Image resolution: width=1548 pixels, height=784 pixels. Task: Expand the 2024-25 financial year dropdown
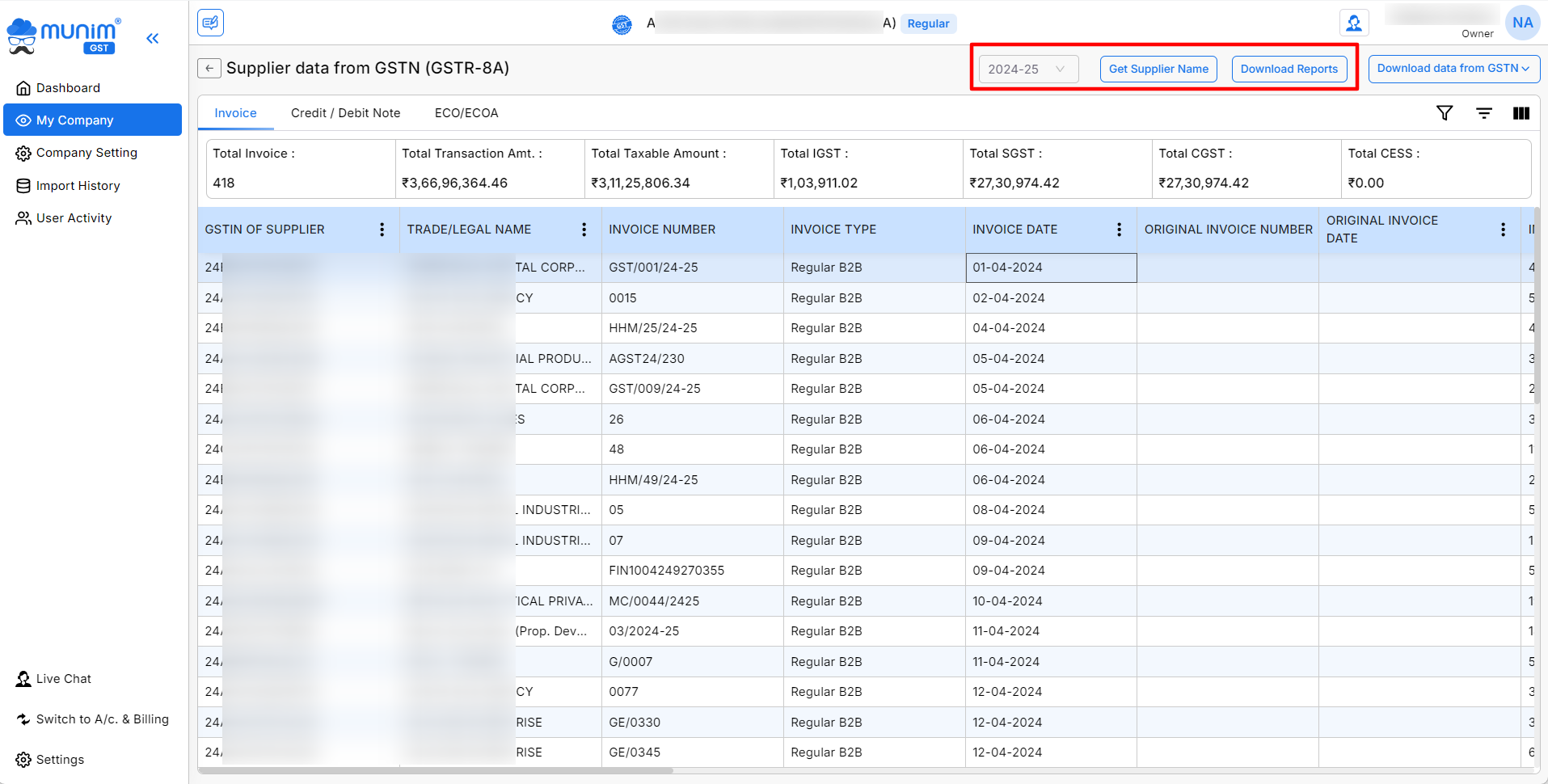pyautogui.click(x=1027, y=70)
